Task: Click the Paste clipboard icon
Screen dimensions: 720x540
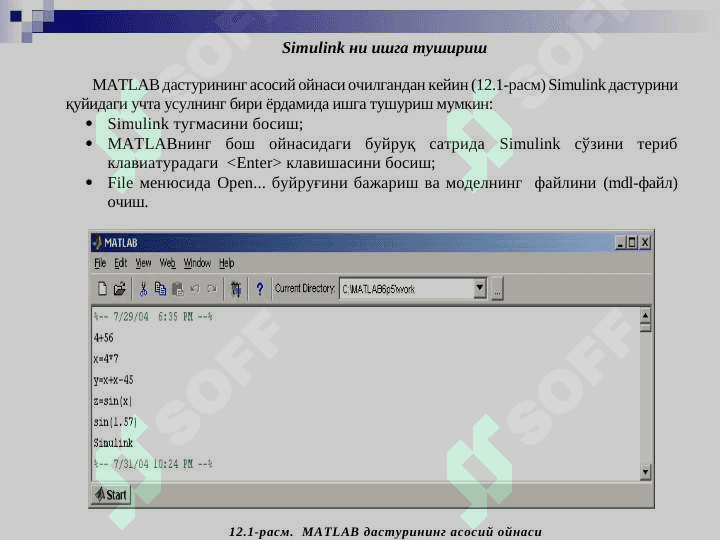Action: (177, 289)
